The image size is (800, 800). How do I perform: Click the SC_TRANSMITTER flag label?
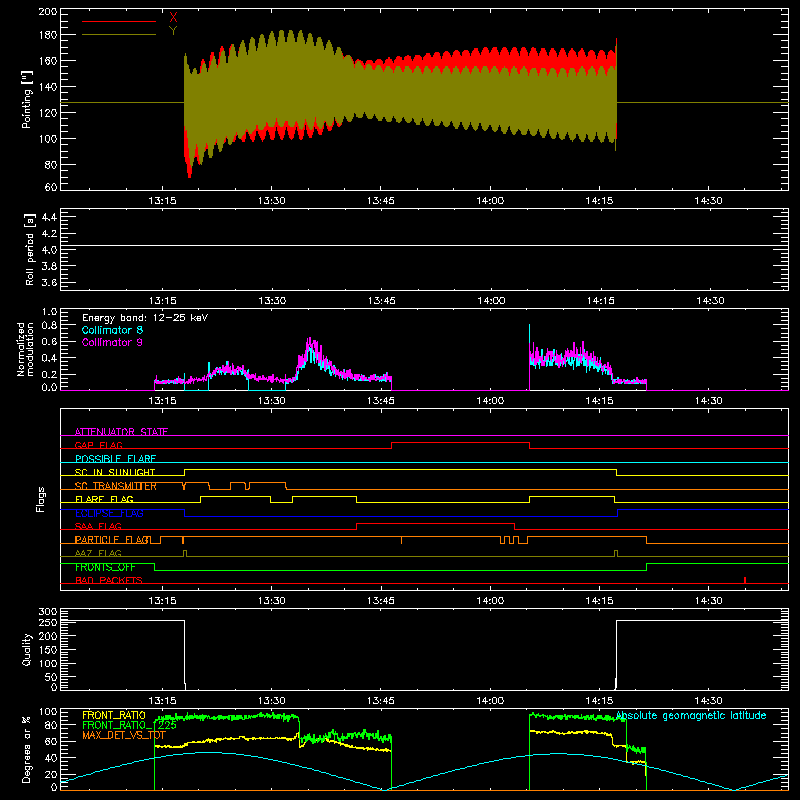(x=116, y=486)
